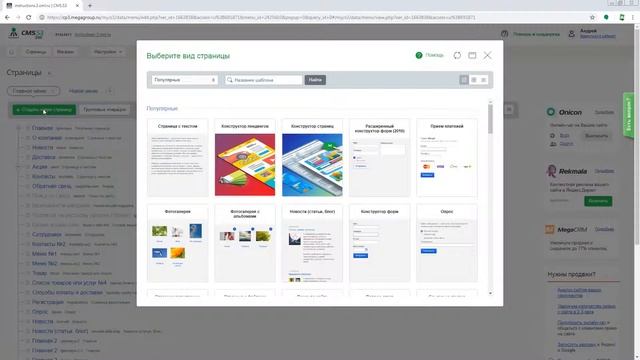The width and height of the screenshot is (640, 360).
Task: Choose the Конструктор форм template
Action: tap(380, 243)
